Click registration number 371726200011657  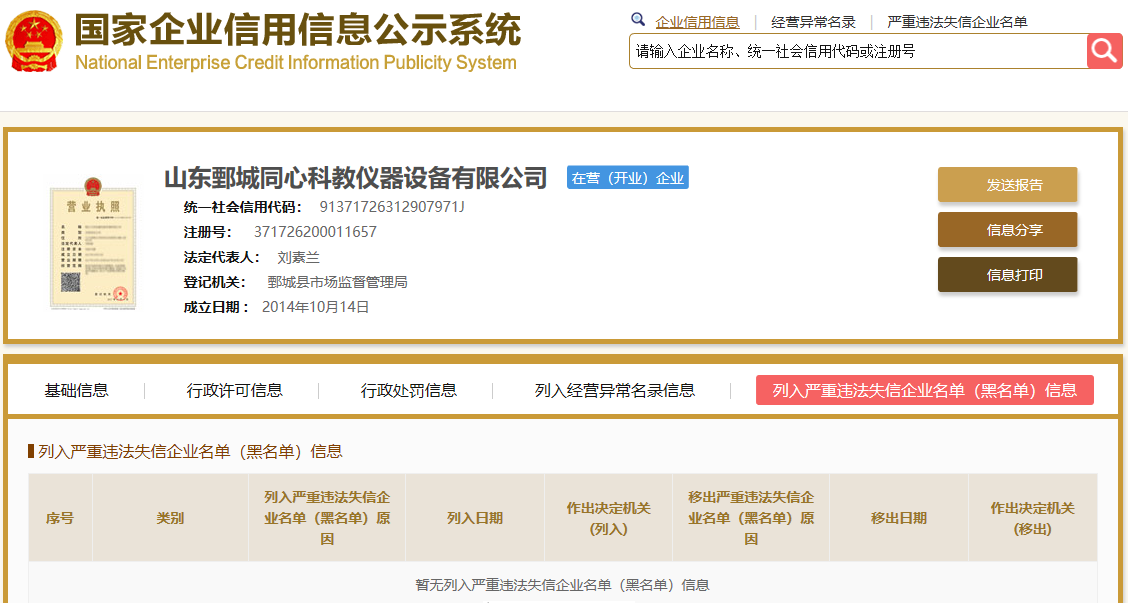pyautogui.click(x=315, y=232)
